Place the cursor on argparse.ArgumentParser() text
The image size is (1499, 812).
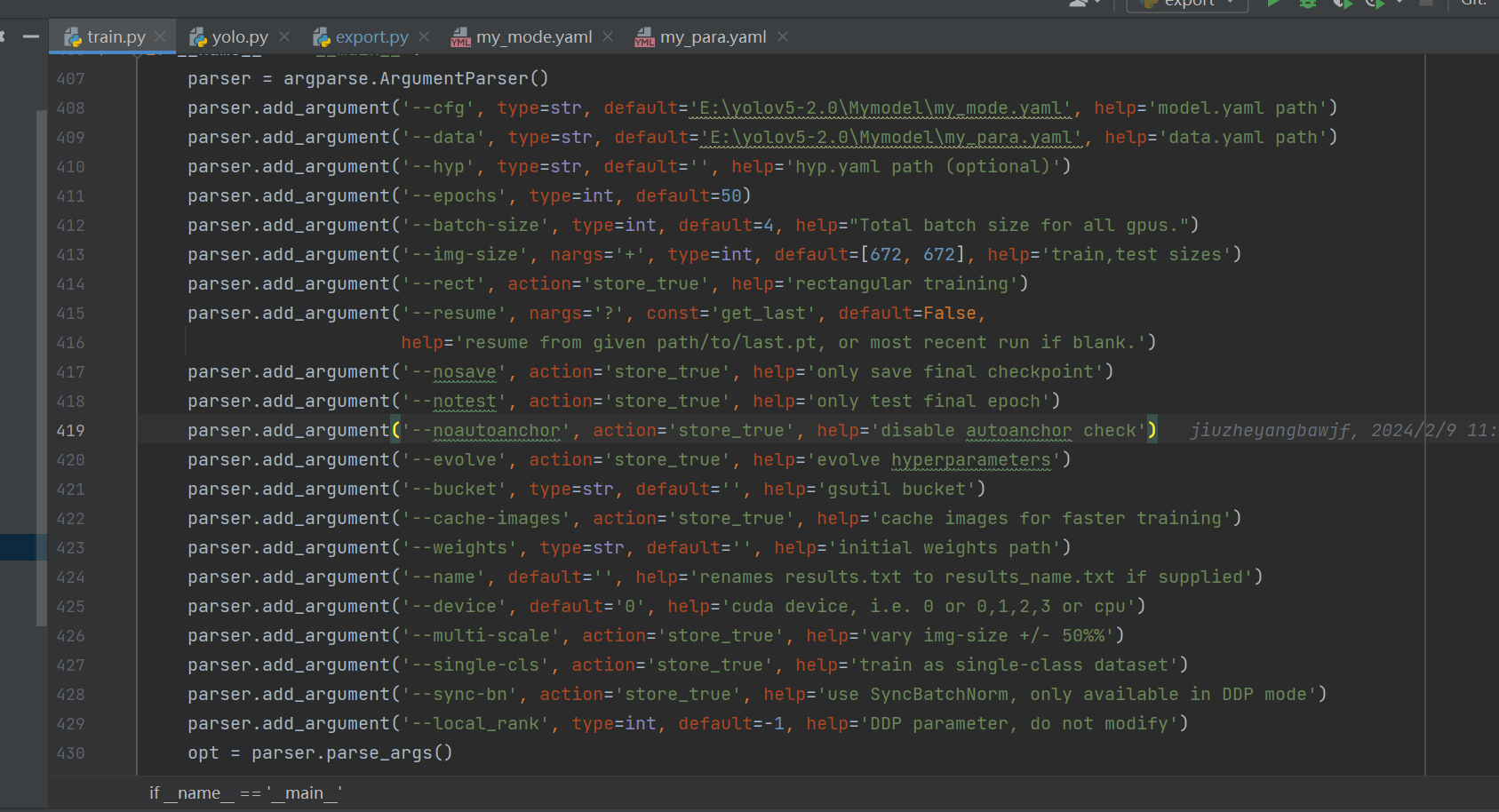pos(416,78)
